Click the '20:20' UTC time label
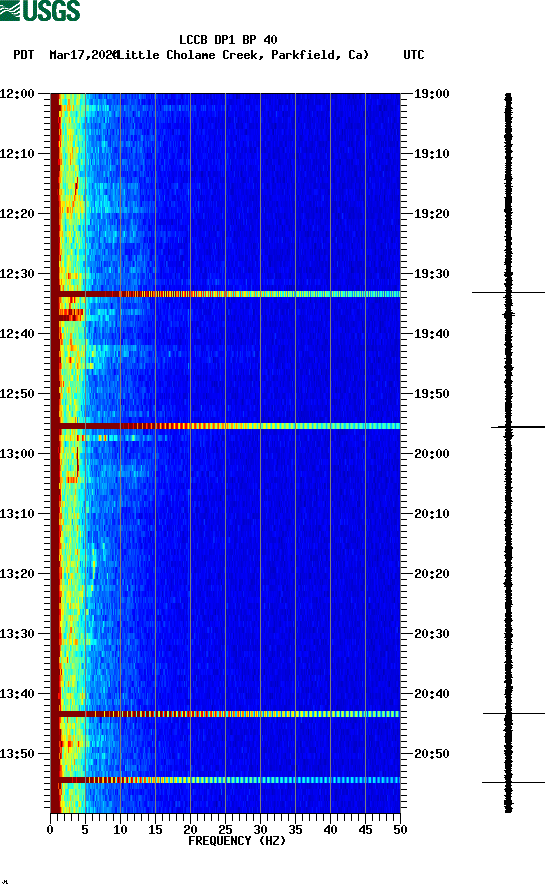Viewport: 552px width, 893px height. pos(431,574)
